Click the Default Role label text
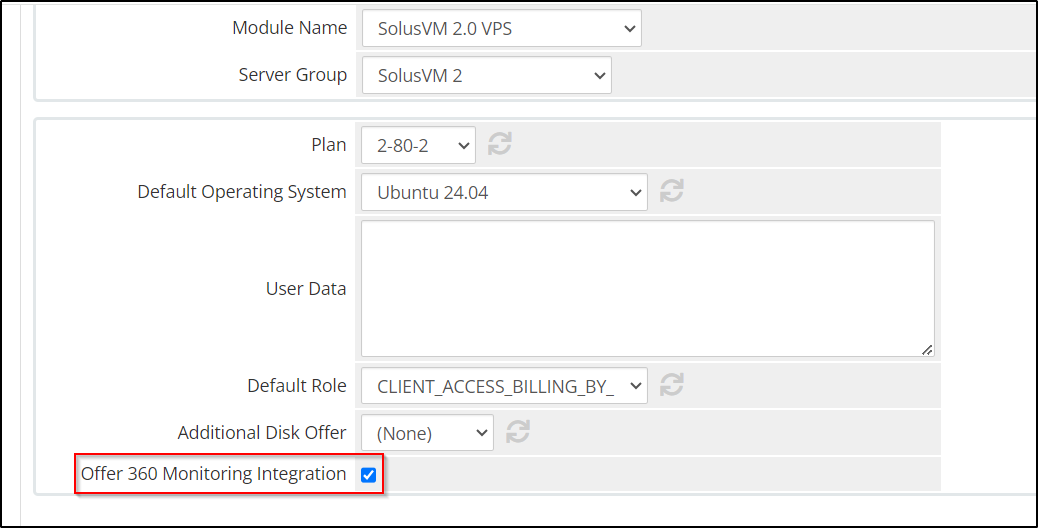Screen dimensions: 1038x528 click(297, 385)
